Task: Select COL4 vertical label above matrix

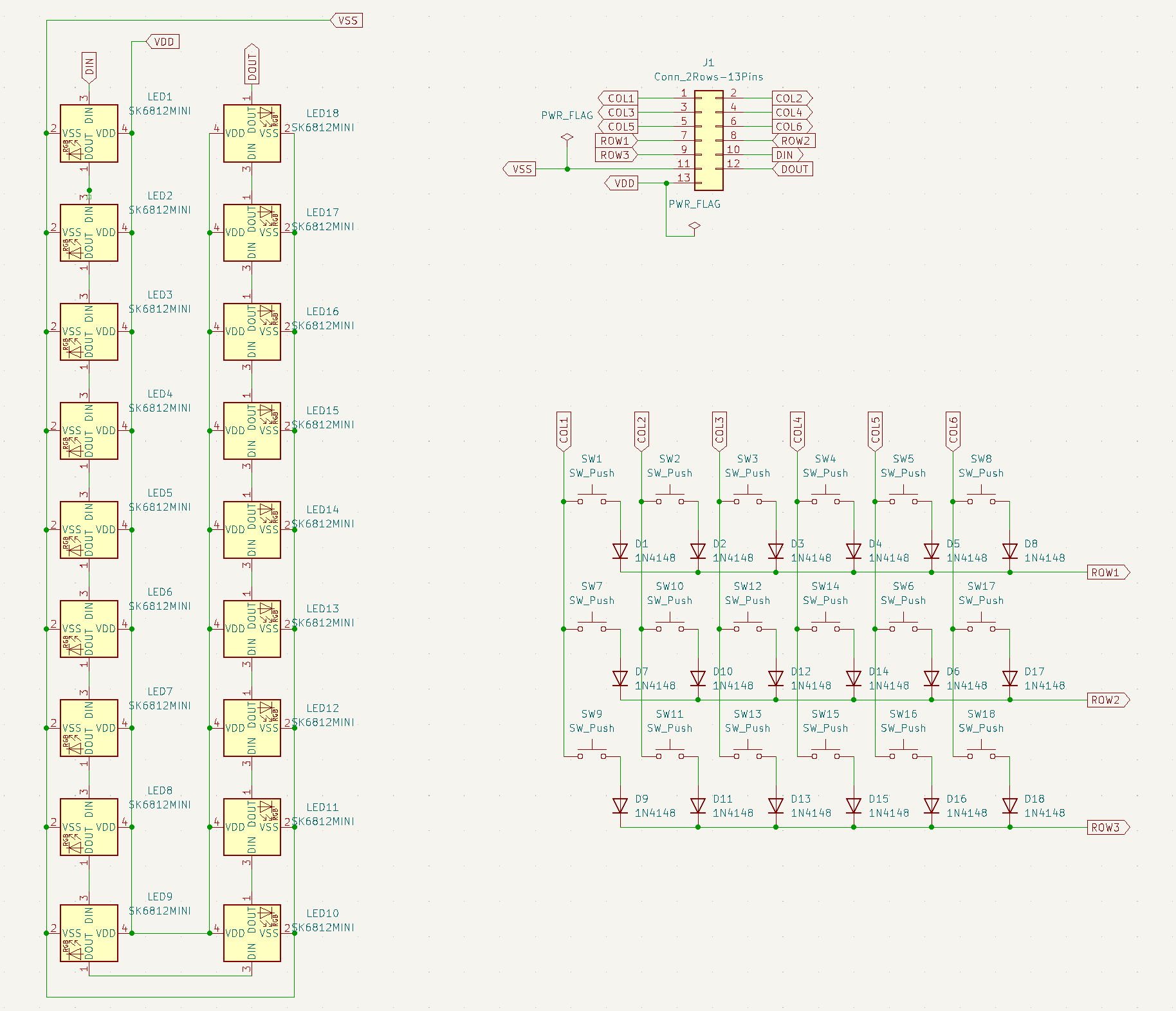Action: [x=798, y=432]
